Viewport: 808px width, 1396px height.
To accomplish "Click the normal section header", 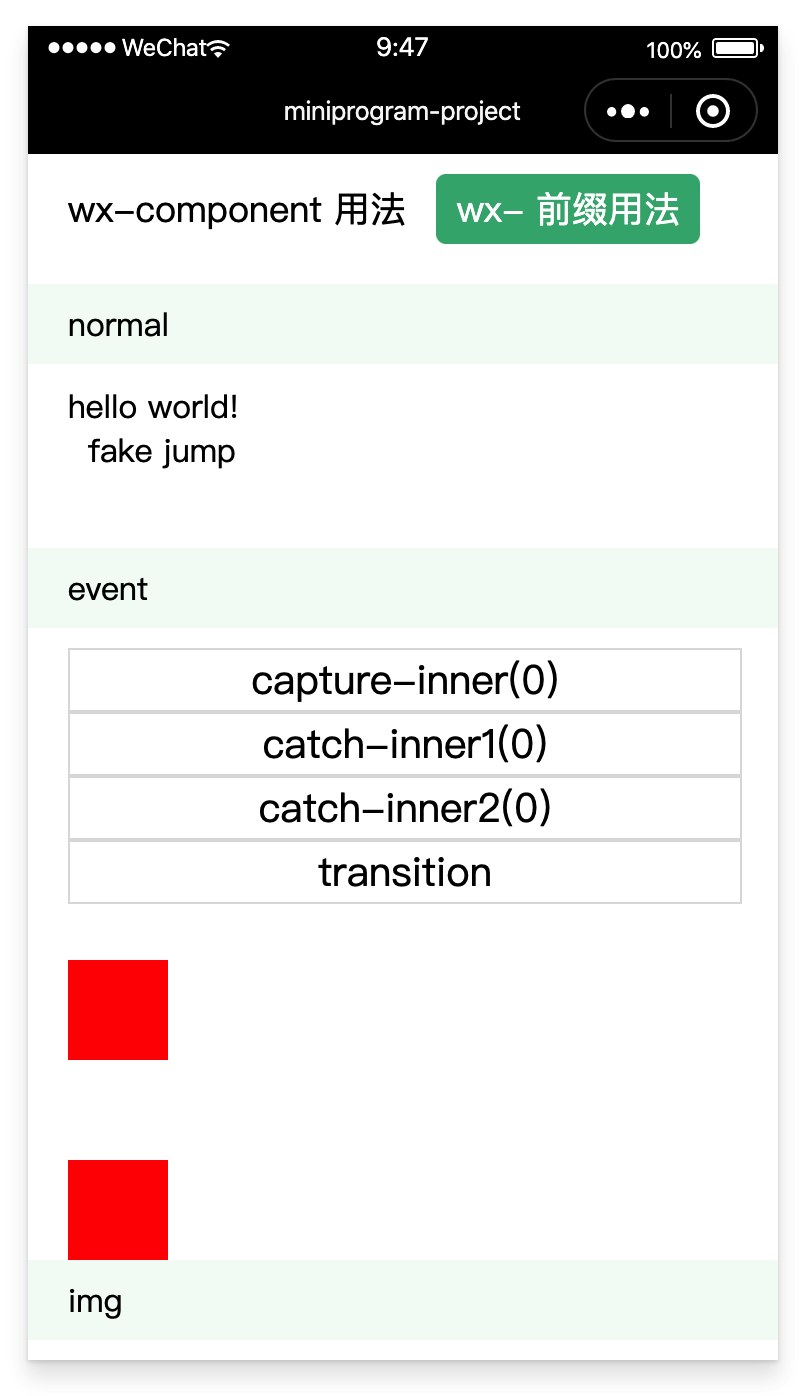I will pyautogui.click(x=403, y=324).
